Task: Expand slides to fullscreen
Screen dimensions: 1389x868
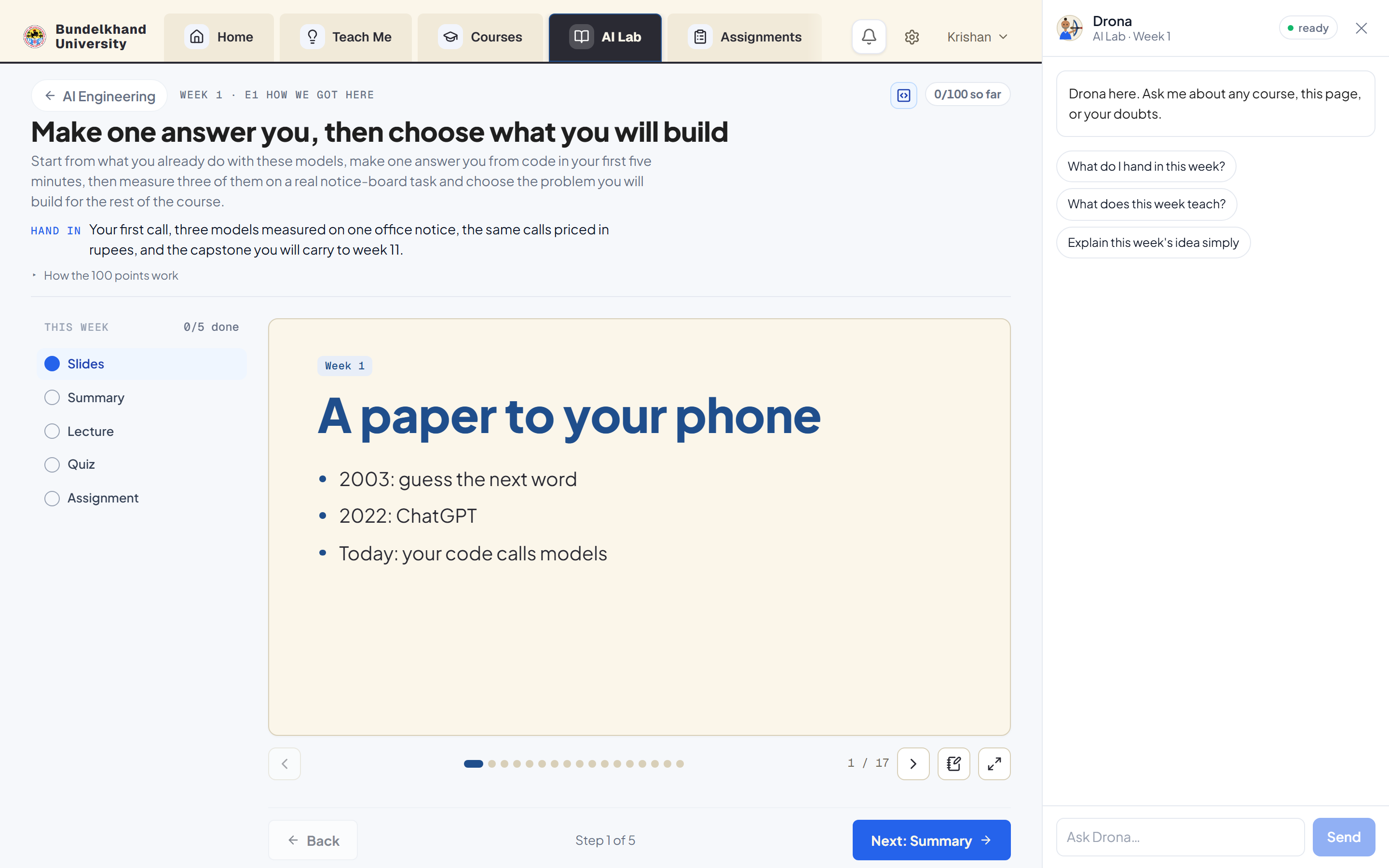Action: (x=994, y=763)
